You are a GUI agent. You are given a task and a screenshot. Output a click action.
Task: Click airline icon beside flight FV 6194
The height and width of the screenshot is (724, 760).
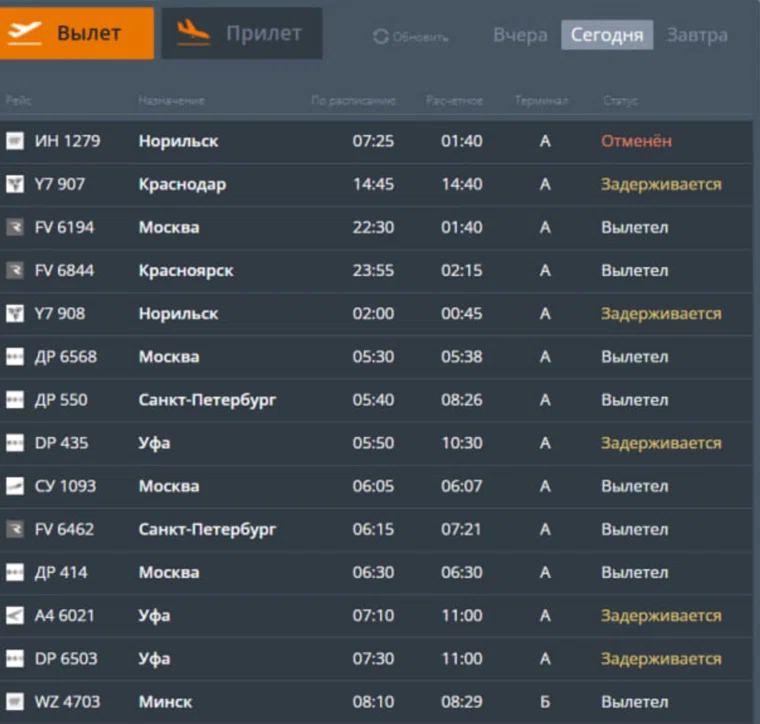coord(15,227)
